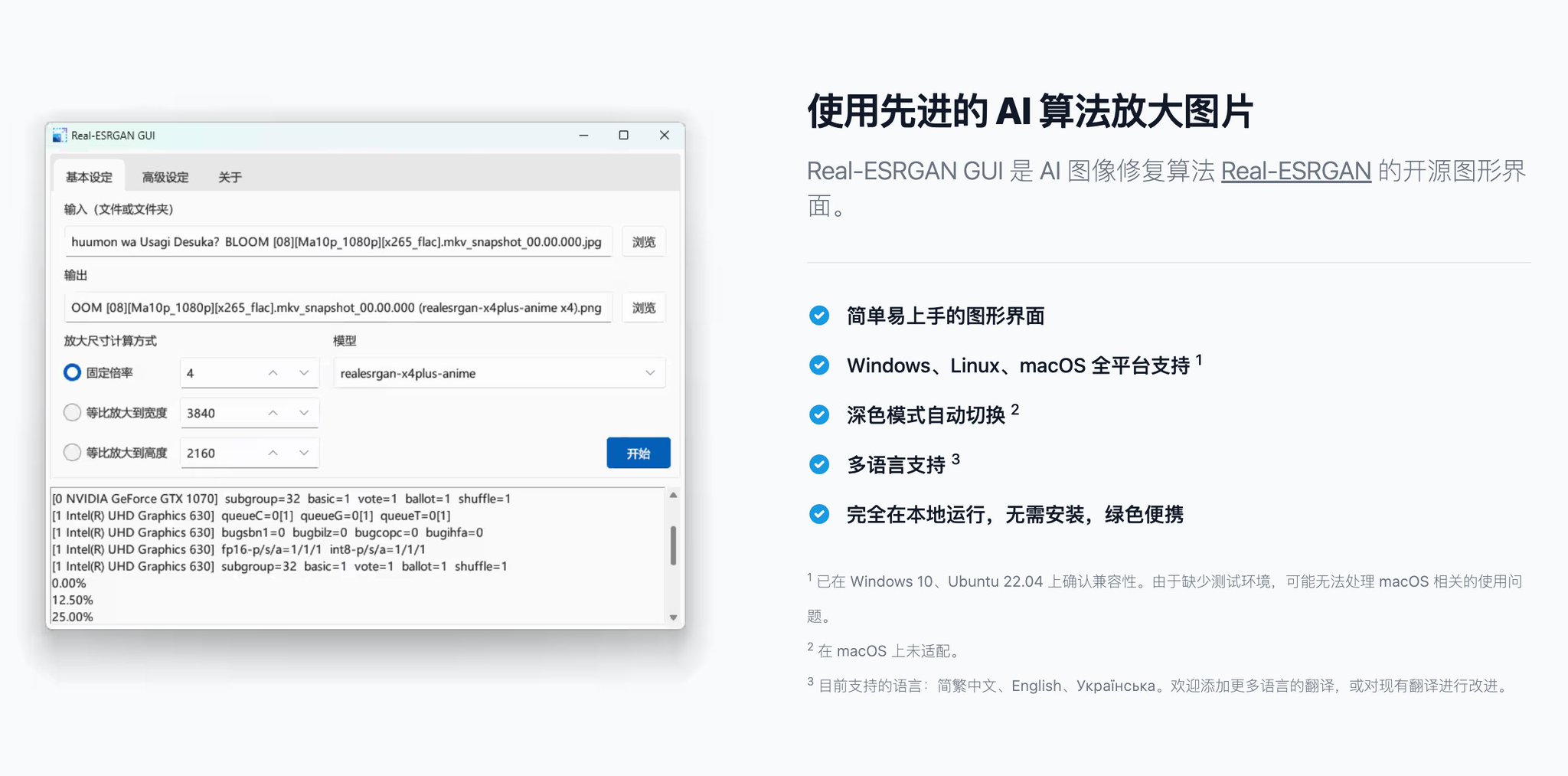Increase the fixed scale value 4
1568x776 pixels.
pyautogui.click(x=273, y=372)
